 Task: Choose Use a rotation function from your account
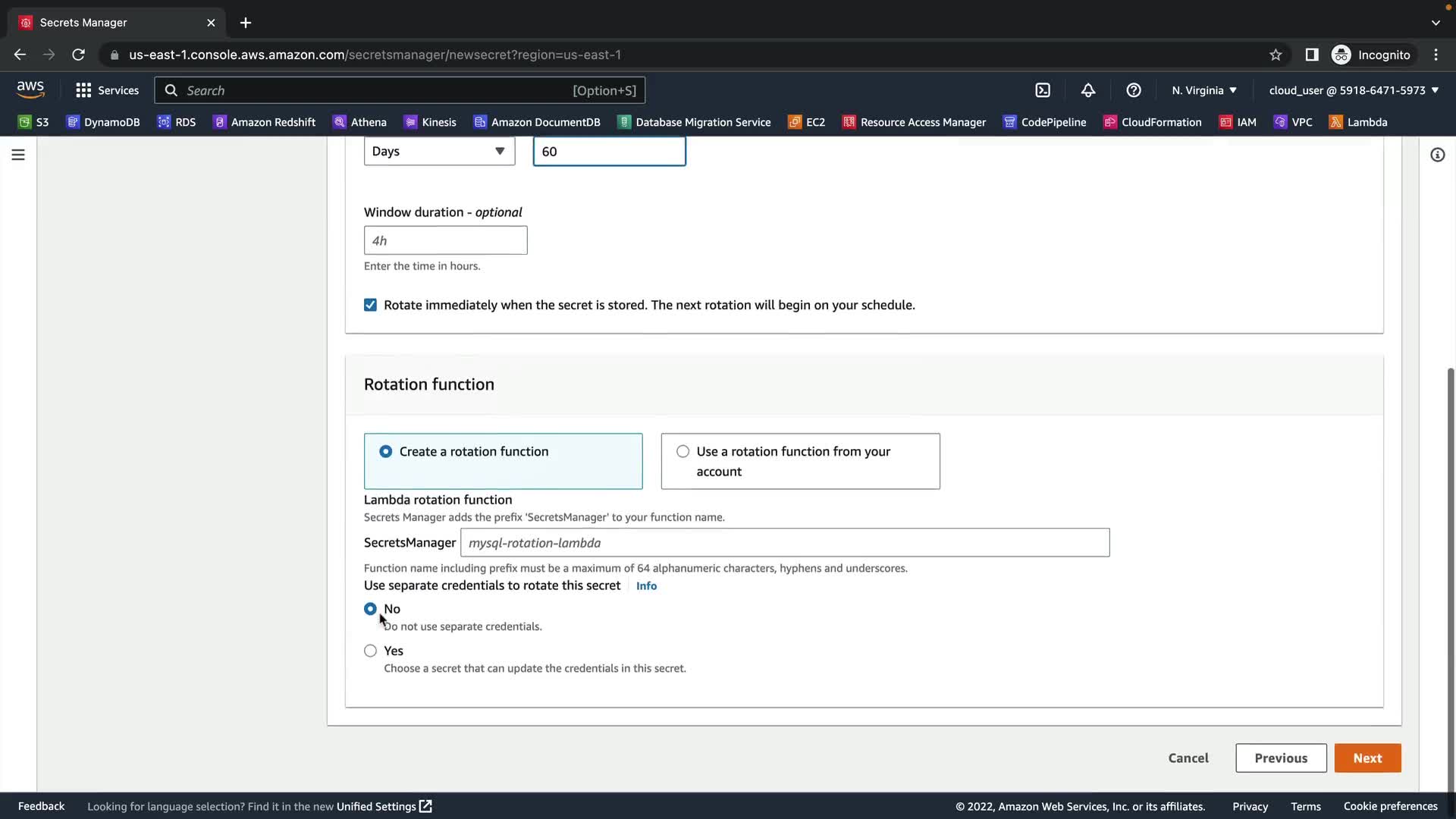(683, 451)
